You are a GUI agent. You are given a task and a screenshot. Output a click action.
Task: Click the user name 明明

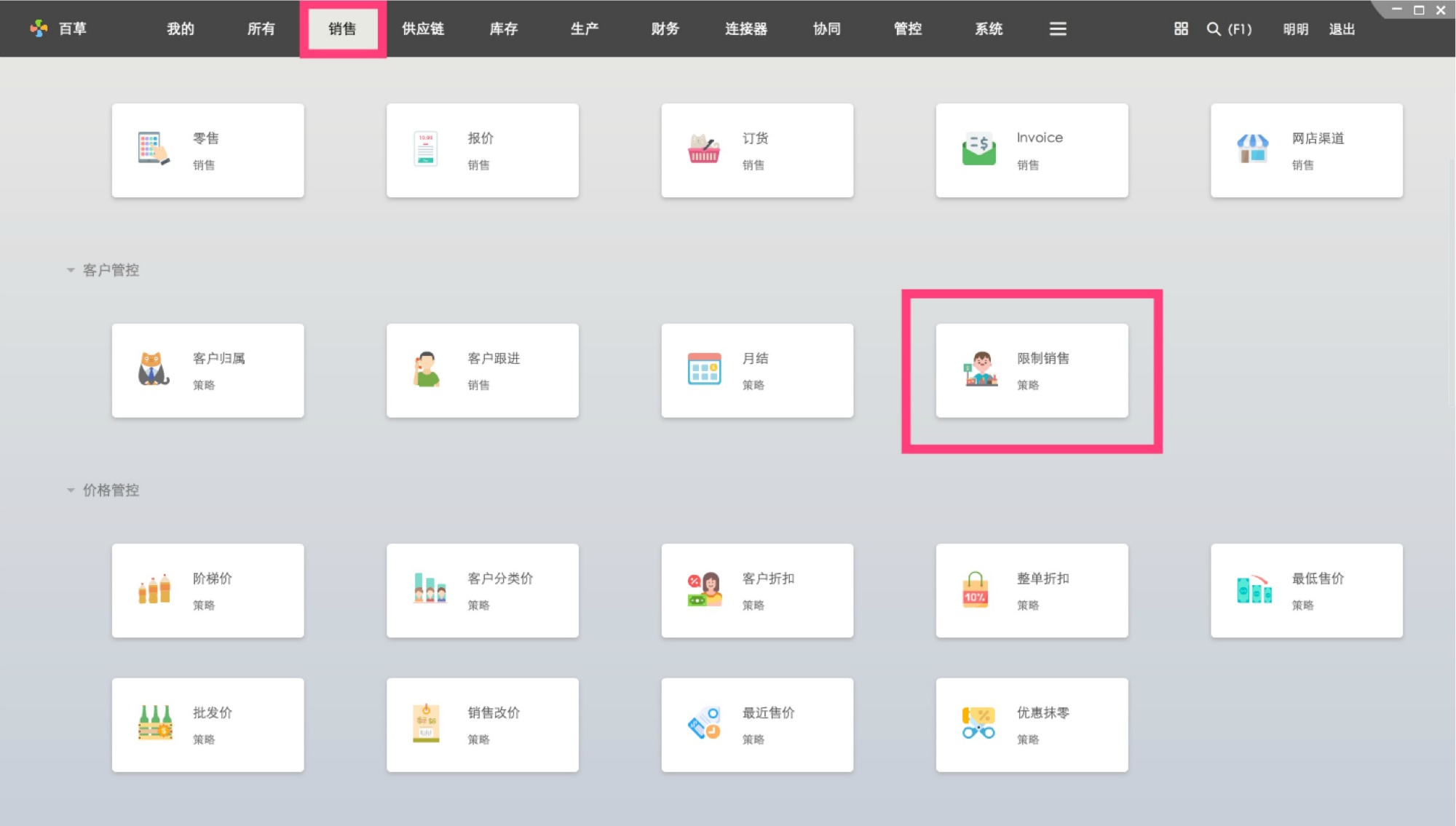(x=1294, y=29)
